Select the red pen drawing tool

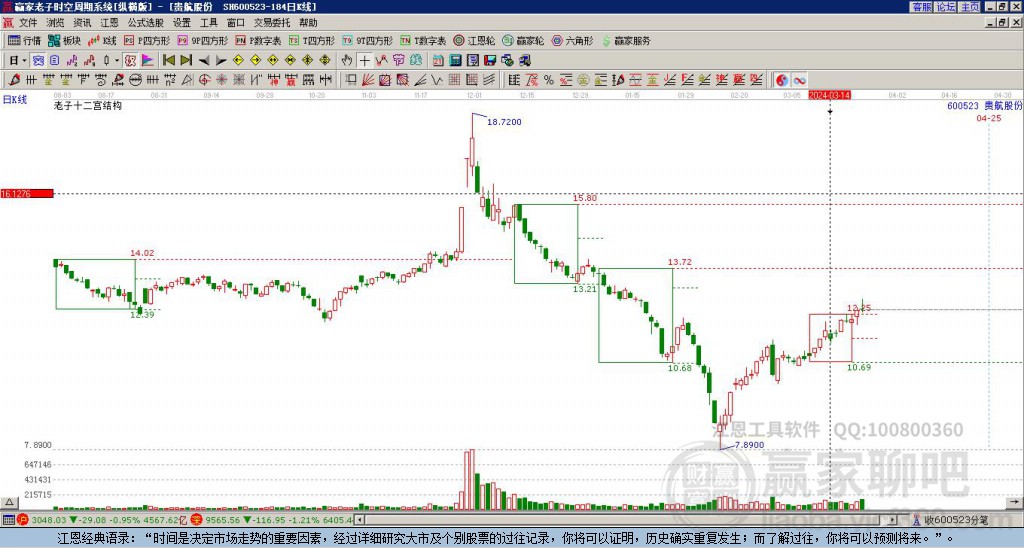coord(14,80)
